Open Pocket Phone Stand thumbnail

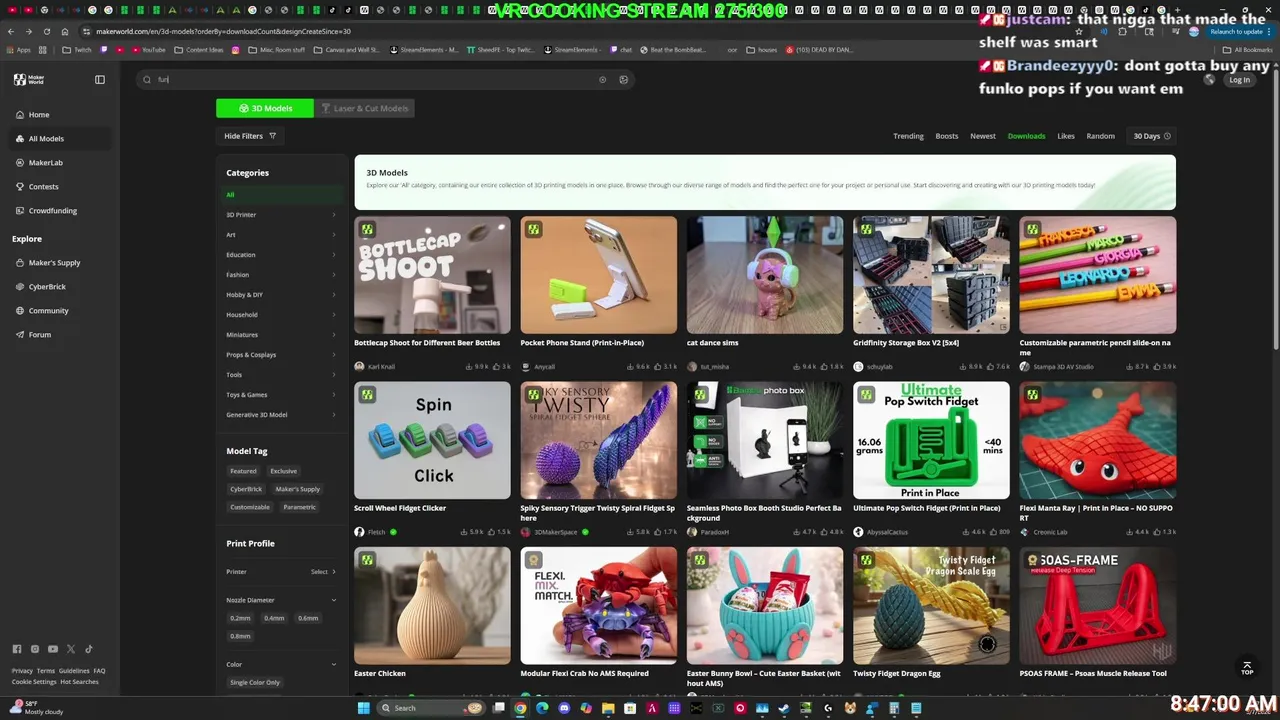pos(598,275)
